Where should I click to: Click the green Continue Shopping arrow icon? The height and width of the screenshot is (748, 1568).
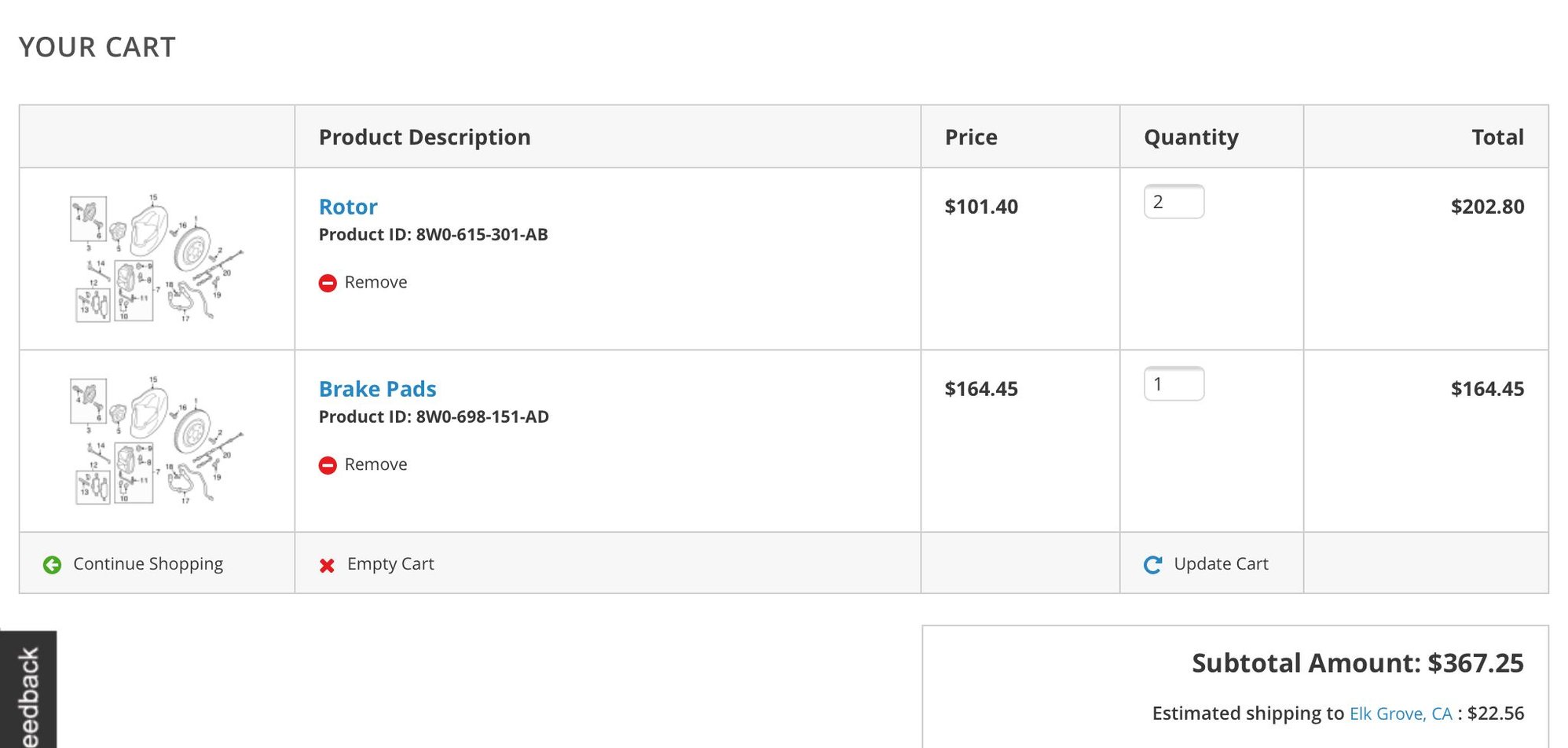tap(52, 565)
